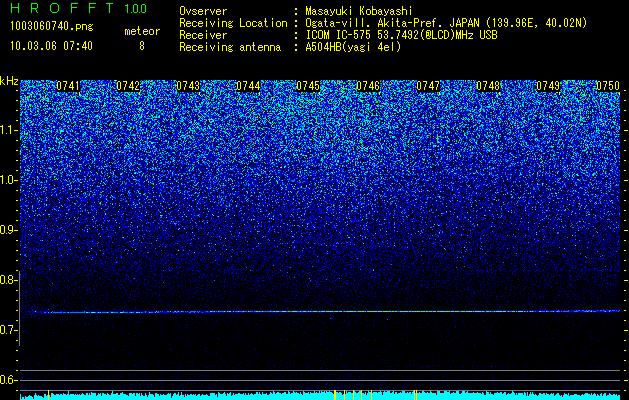629x400 pixels.
Task: Click the HROFFT title text
Action: (x=63, y=8)
